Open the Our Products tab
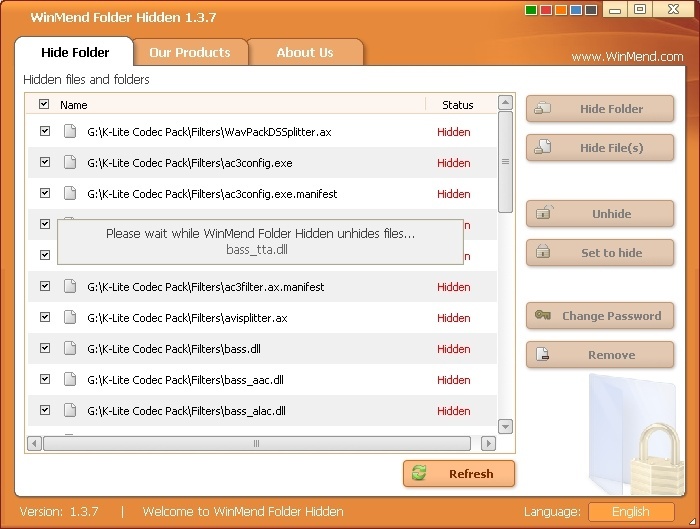 [190, 52]
